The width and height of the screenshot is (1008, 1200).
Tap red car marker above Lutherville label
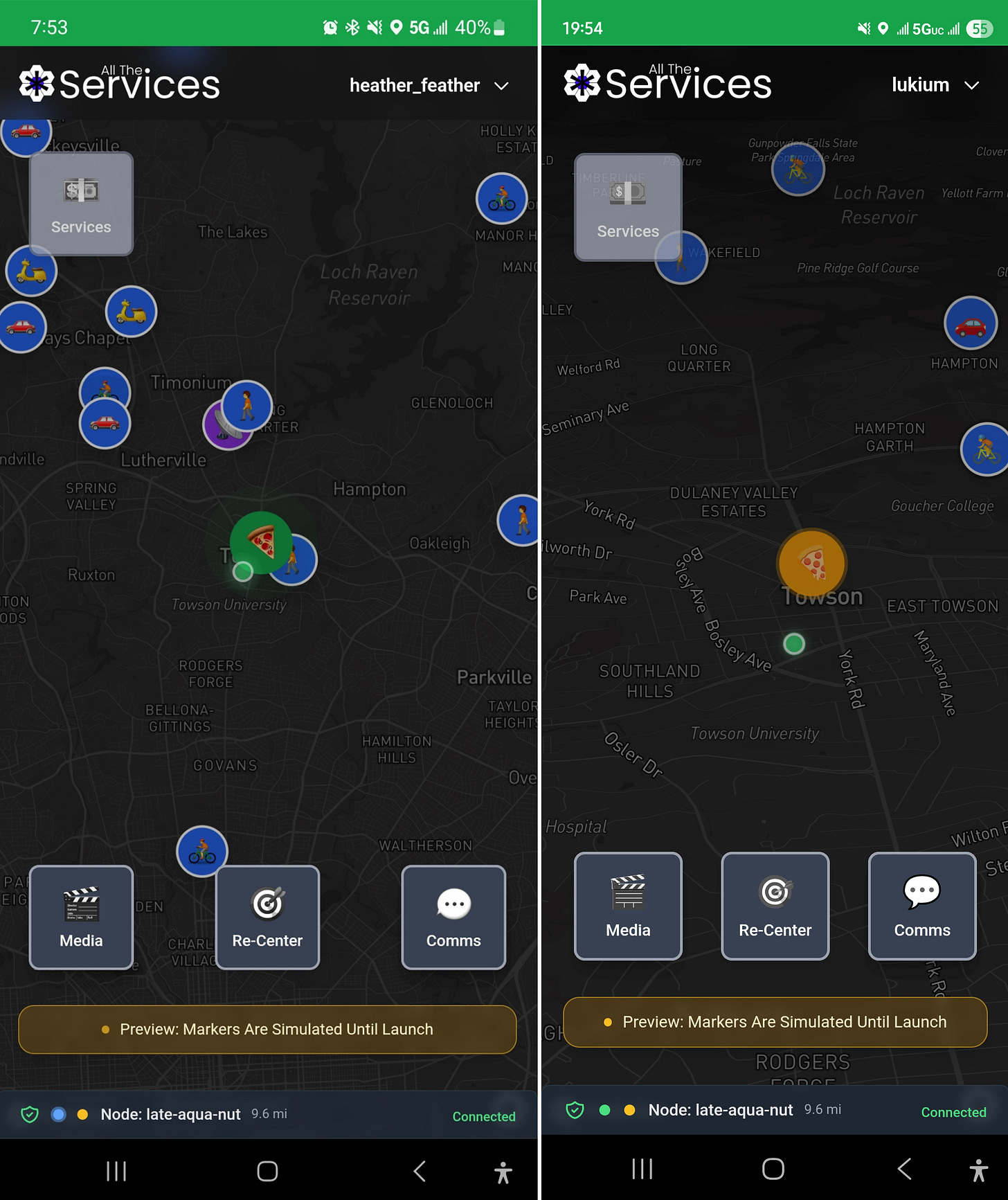(x=105, y=423)
